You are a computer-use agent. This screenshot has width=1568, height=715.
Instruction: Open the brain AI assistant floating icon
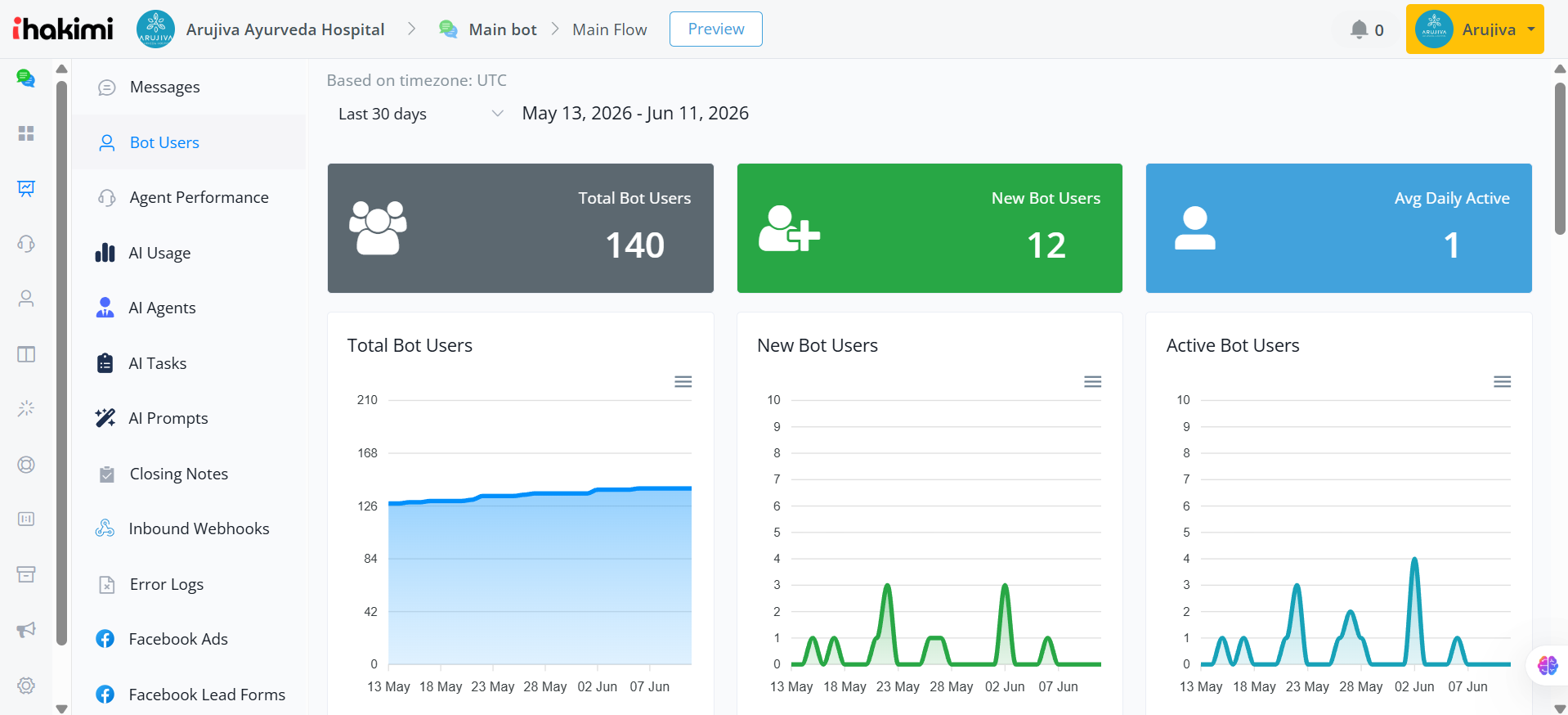1548,665
